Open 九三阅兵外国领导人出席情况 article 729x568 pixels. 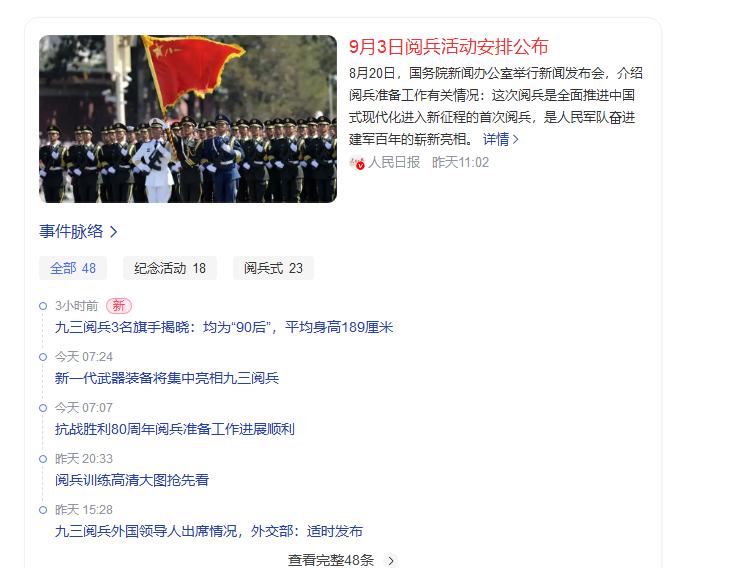(208, 531)
